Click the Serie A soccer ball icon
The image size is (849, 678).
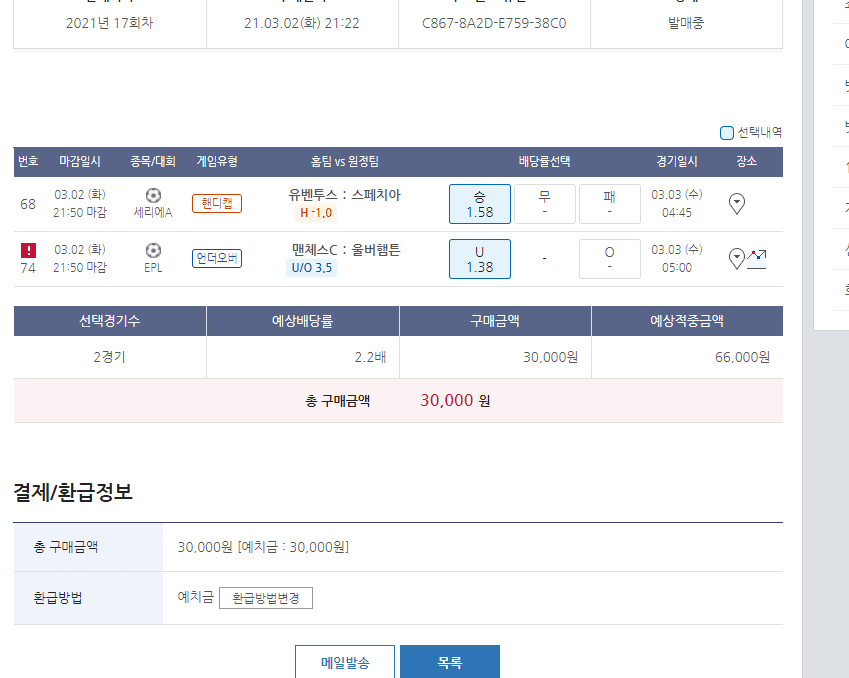153,195
